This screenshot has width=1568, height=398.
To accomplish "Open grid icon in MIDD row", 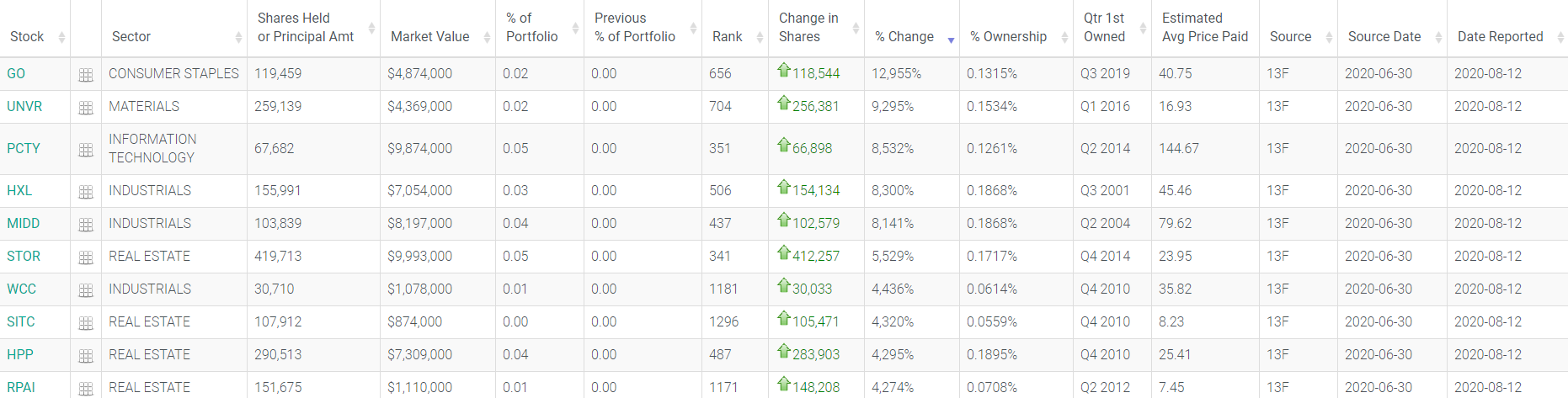I will click(x=86, y=225).
